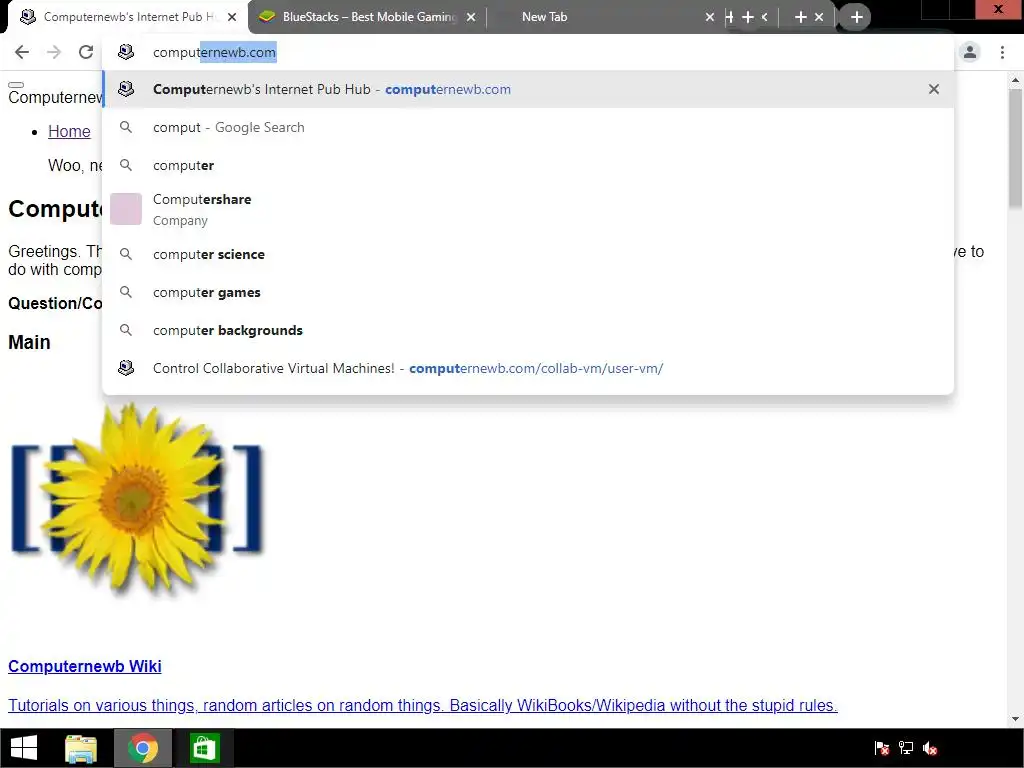Open the Chrome three-dot menu
Viewport: 1024px width, 768px height.
pos(1002,52)
